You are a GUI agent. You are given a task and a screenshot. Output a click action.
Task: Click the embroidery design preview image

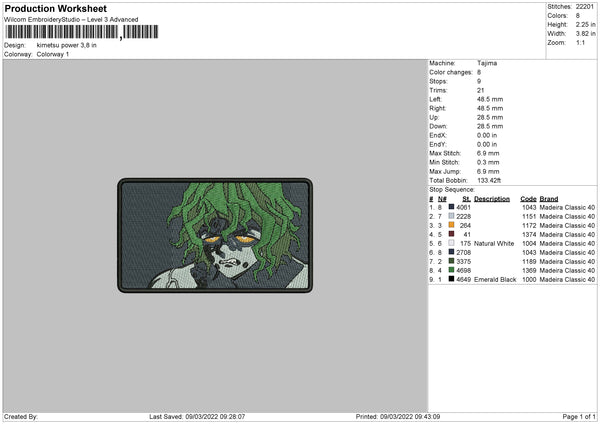(215, 235)
